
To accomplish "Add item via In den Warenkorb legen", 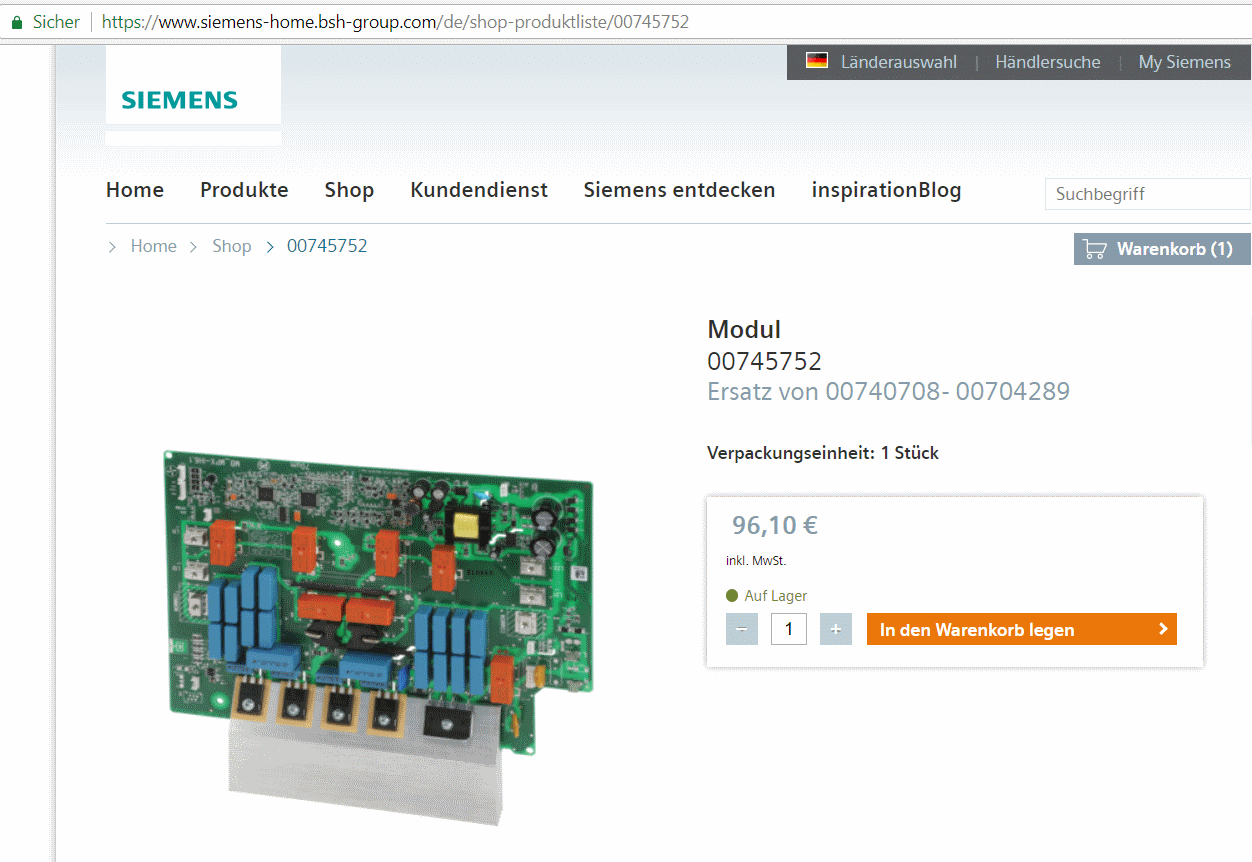I will coord(1021,629).
